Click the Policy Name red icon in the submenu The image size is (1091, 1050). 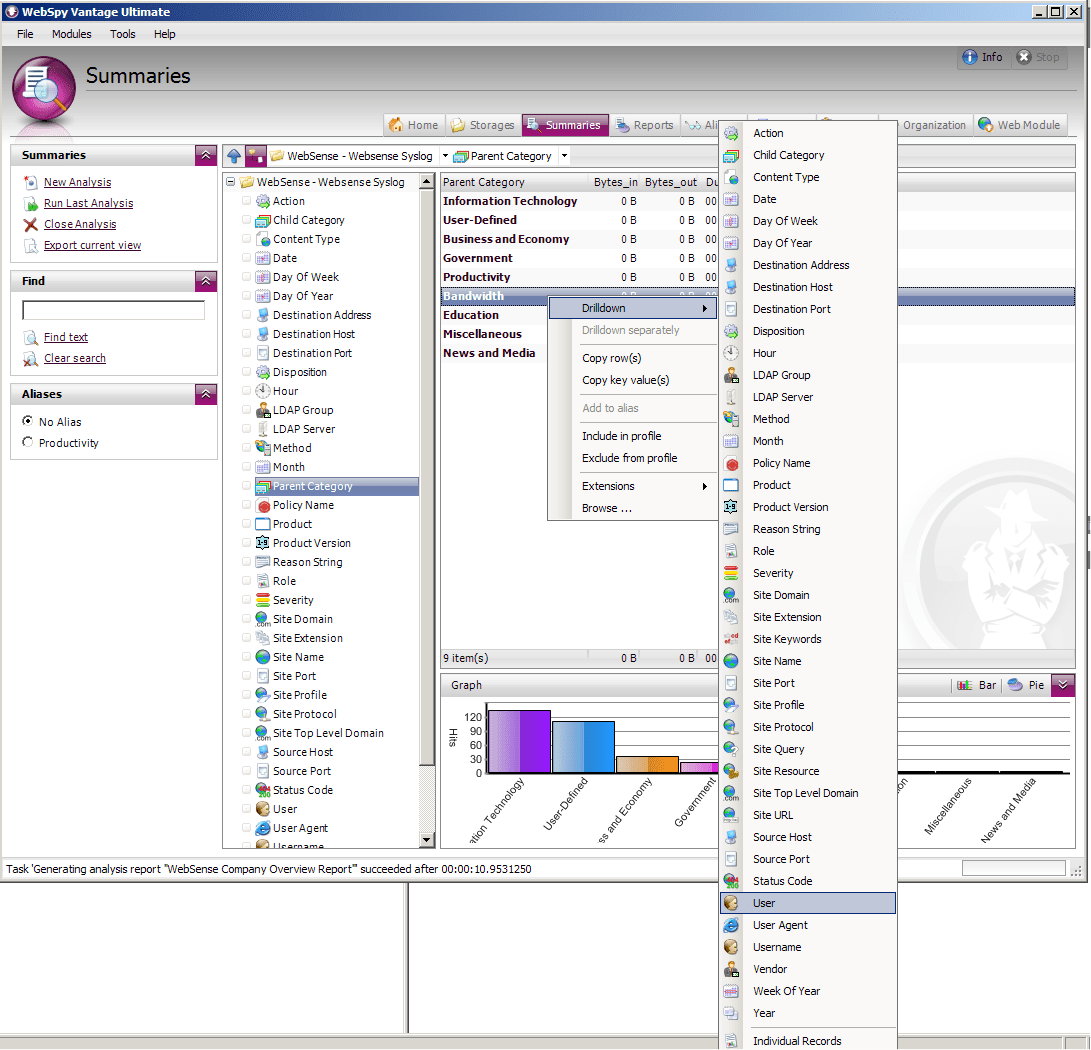(x=731, y=463)
